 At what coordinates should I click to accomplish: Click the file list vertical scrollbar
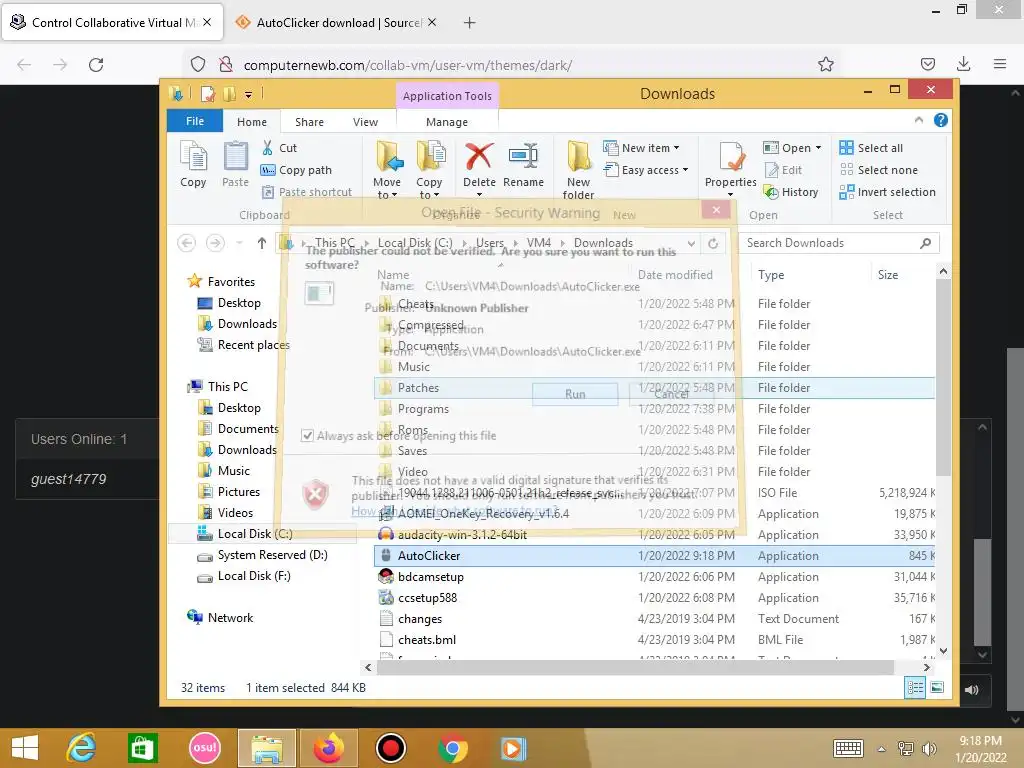[x=942, y=377]
